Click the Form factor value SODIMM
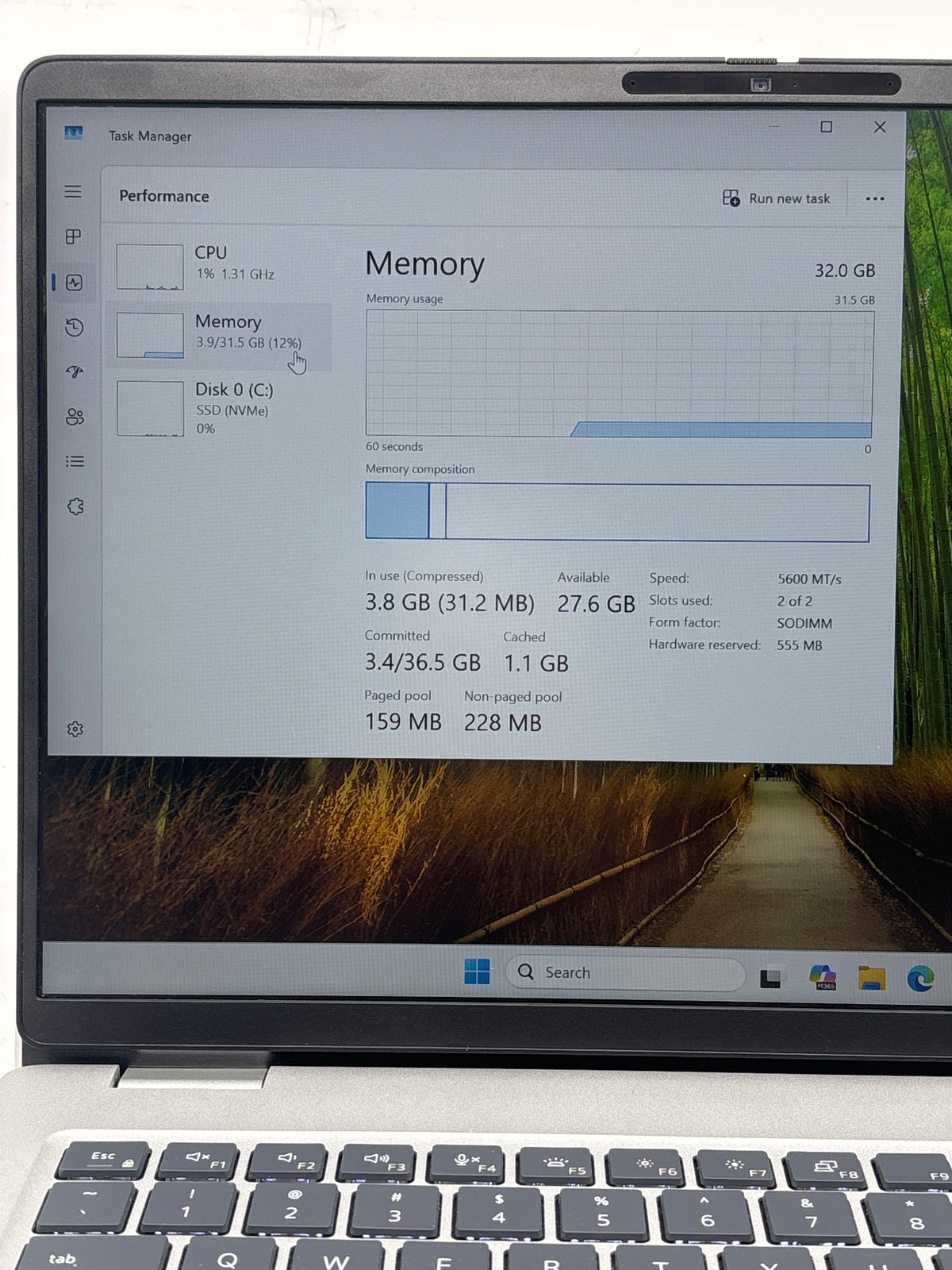The height and width of the screenshot is (1270, 952). pyautogui.click(x=804, y=623)
